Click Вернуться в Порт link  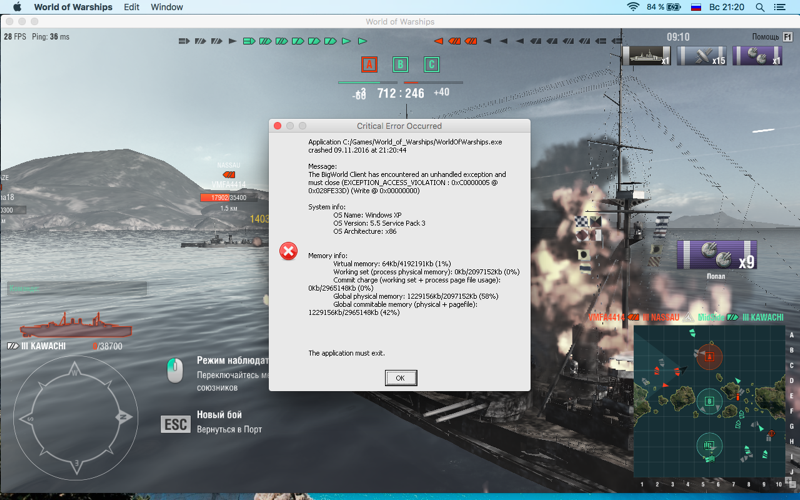click(229, 430)
